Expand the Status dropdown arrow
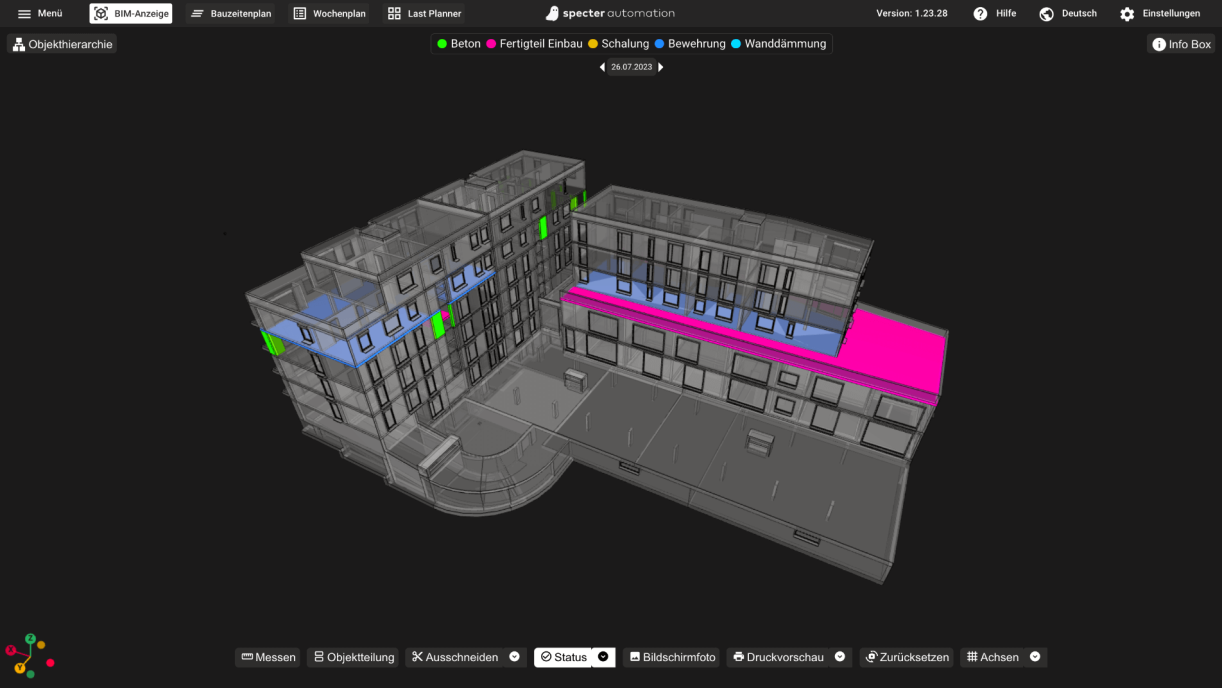 (x=603, y=657)
